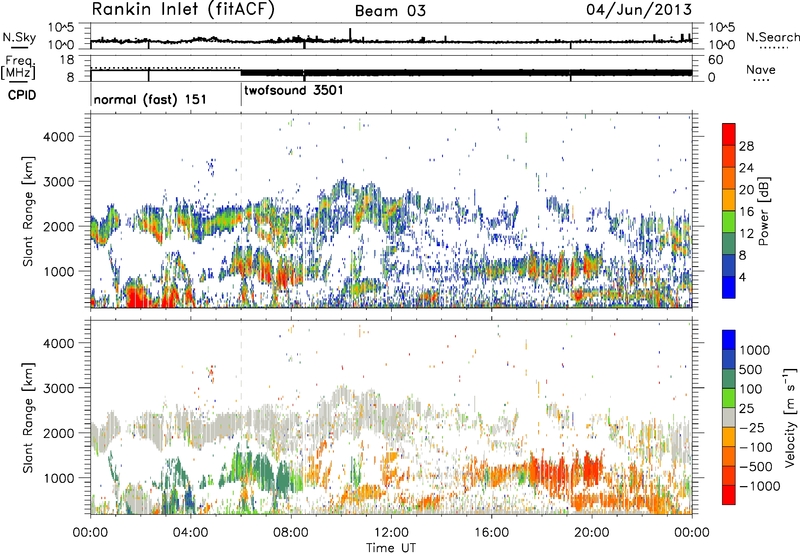
Task: Click the '1000' tick on the velocity panel range axis
Action: (x=59, y=478)
